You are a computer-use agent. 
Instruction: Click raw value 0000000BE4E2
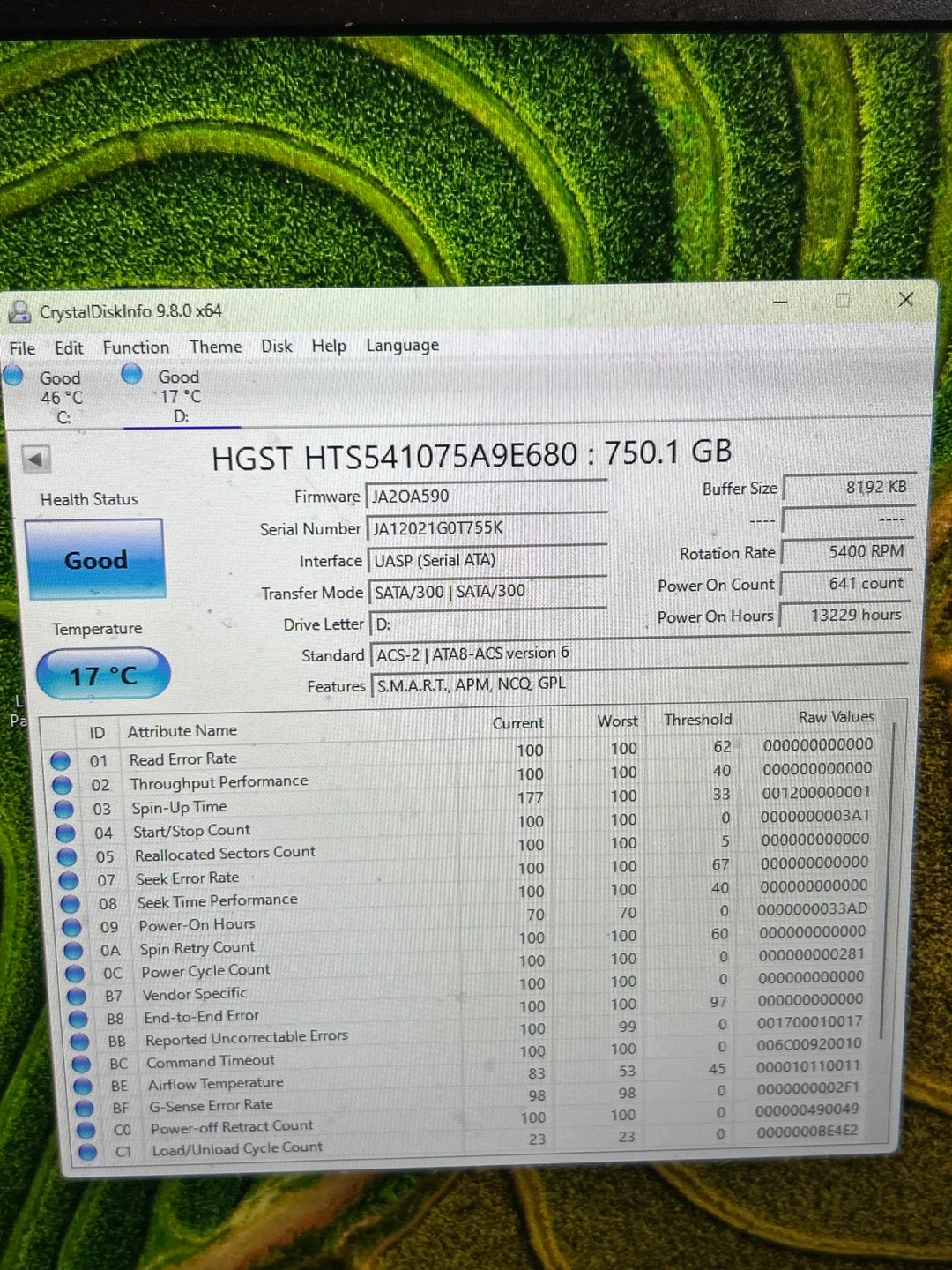click(807, 1131)
